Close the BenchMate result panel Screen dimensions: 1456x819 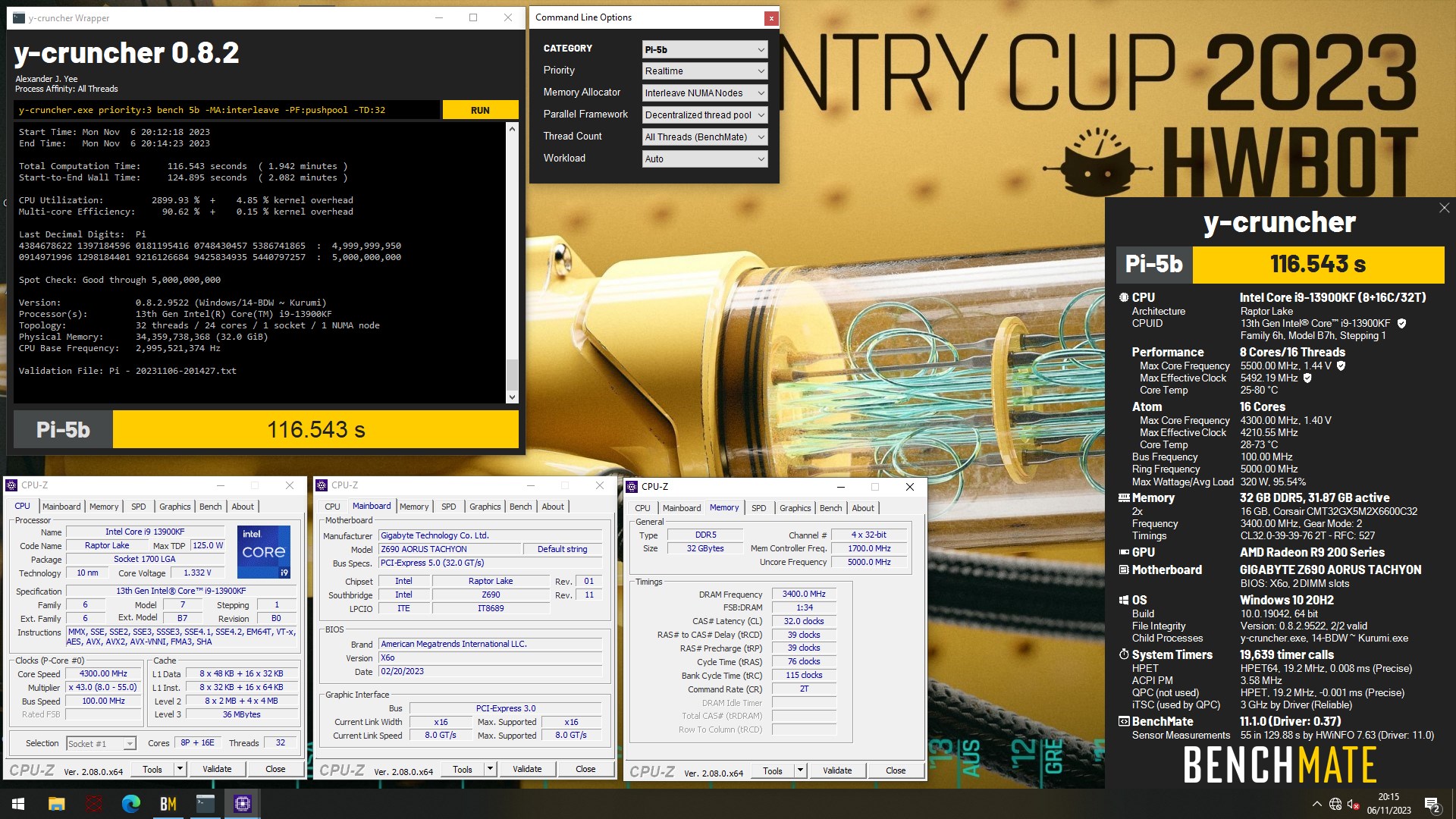coord(1444,208)
